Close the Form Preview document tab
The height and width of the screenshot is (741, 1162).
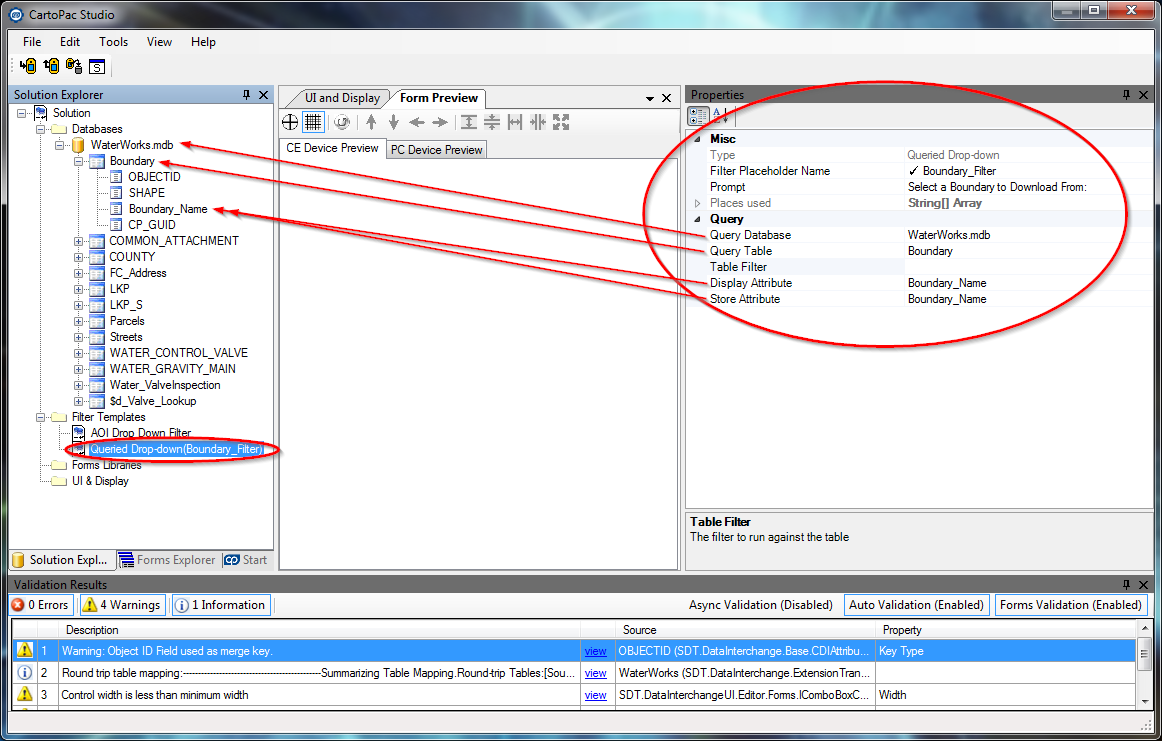tap(666, 98)
